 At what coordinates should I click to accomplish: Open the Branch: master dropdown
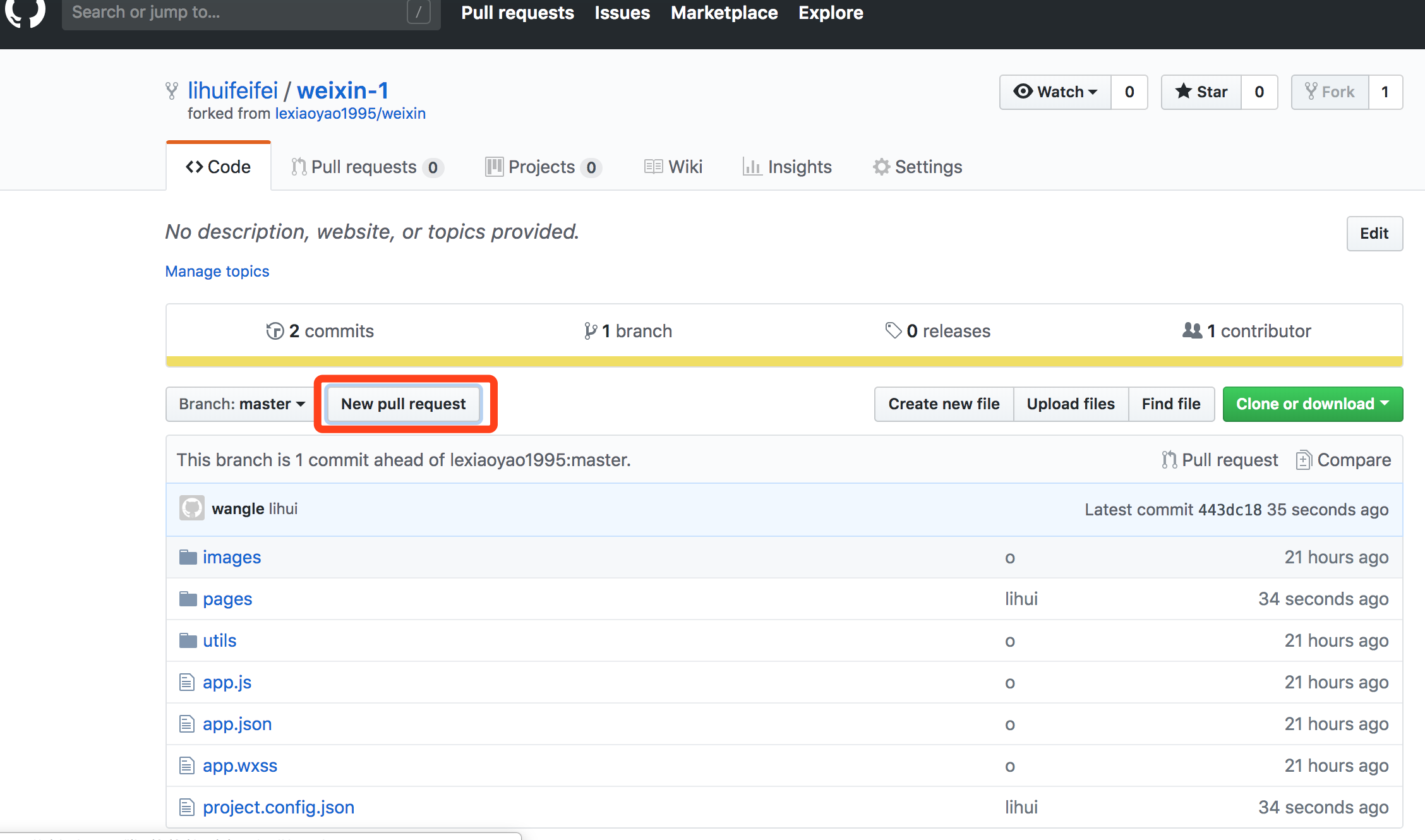(241, 404)
